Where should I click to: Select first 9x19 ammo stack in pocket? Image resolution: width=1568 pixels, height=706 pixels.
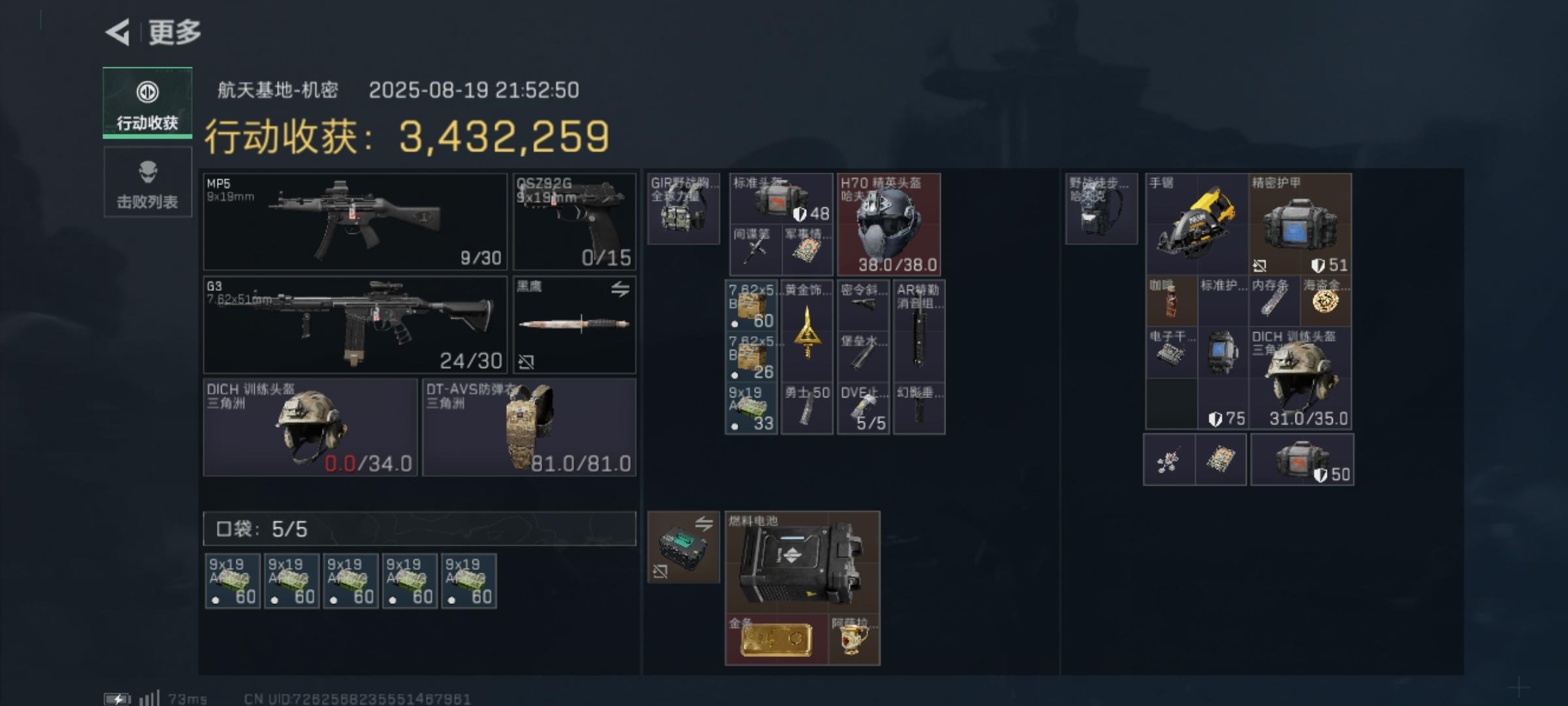[x=233, y=581]
